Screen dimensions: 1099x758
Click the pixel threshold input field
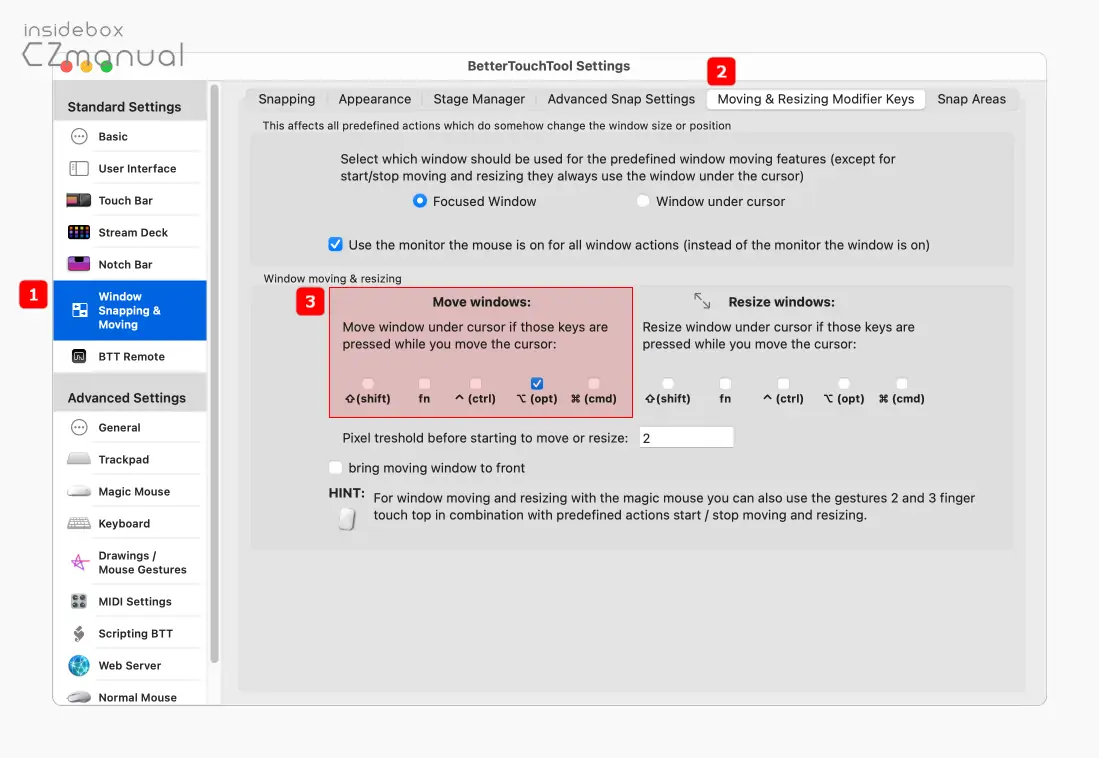tap(686, 438)
